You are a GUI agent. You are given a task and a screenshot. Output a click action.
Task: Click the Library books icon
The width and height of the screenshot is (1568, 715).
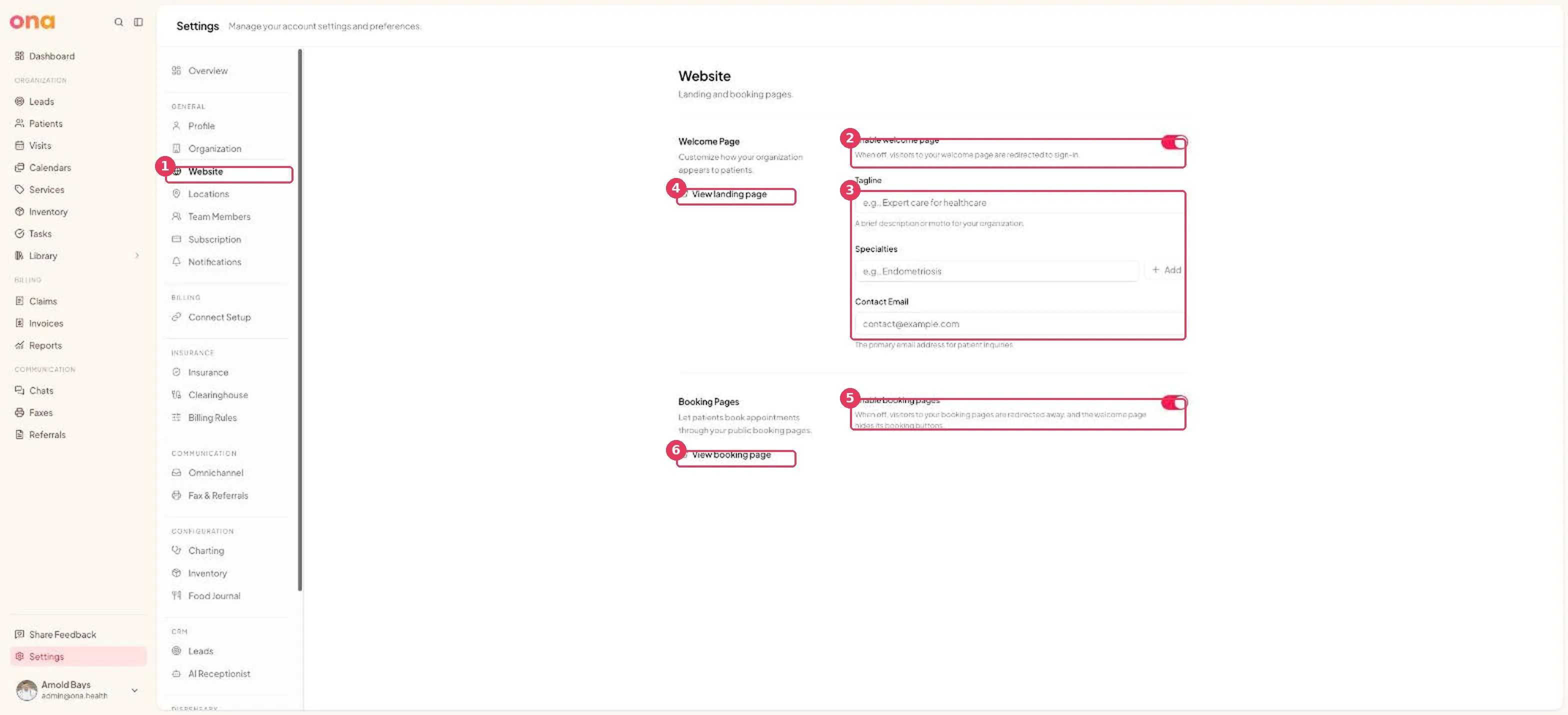pos(19,255)
